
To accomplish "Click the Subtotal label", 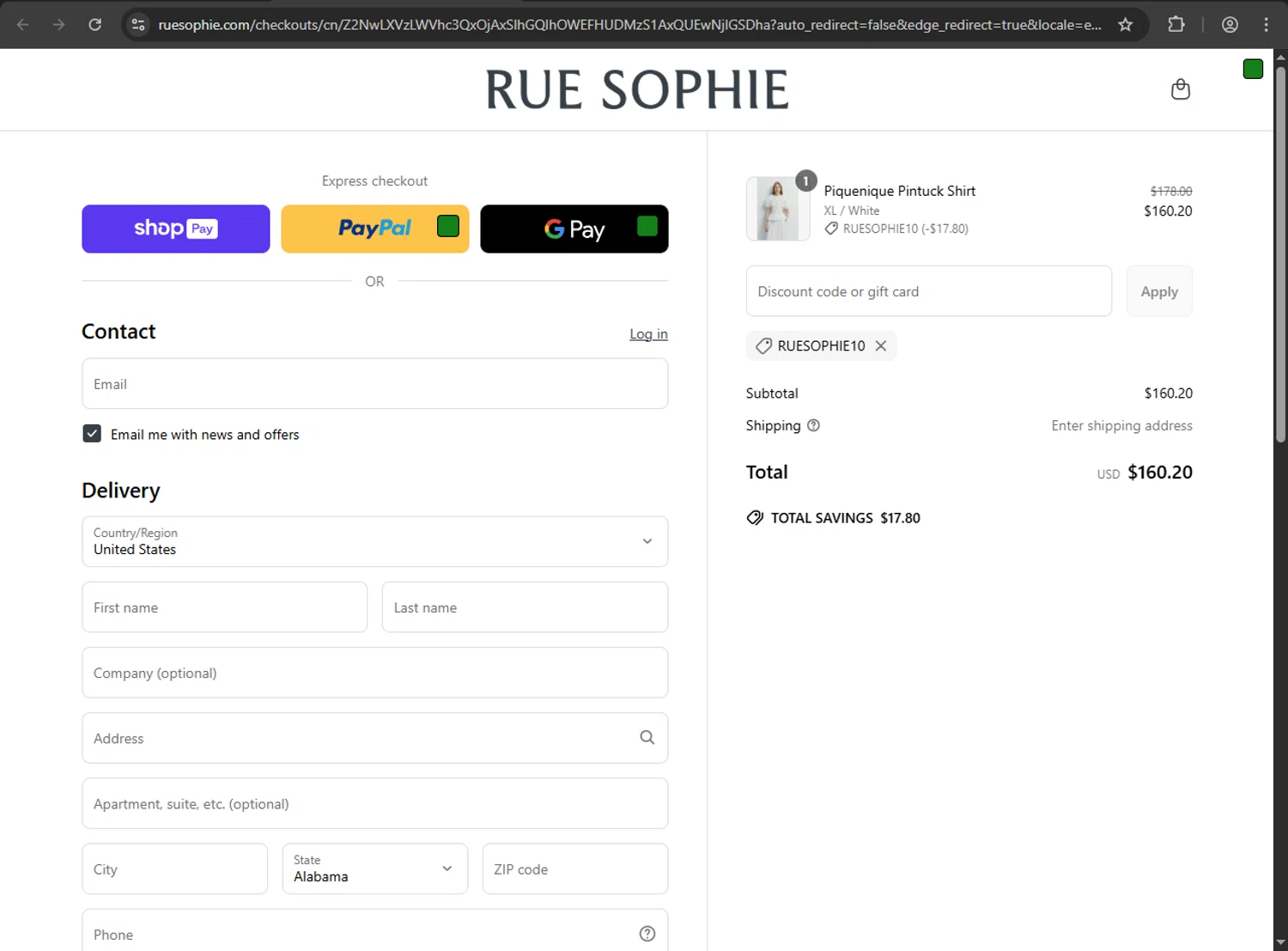I will click(772, 393).
